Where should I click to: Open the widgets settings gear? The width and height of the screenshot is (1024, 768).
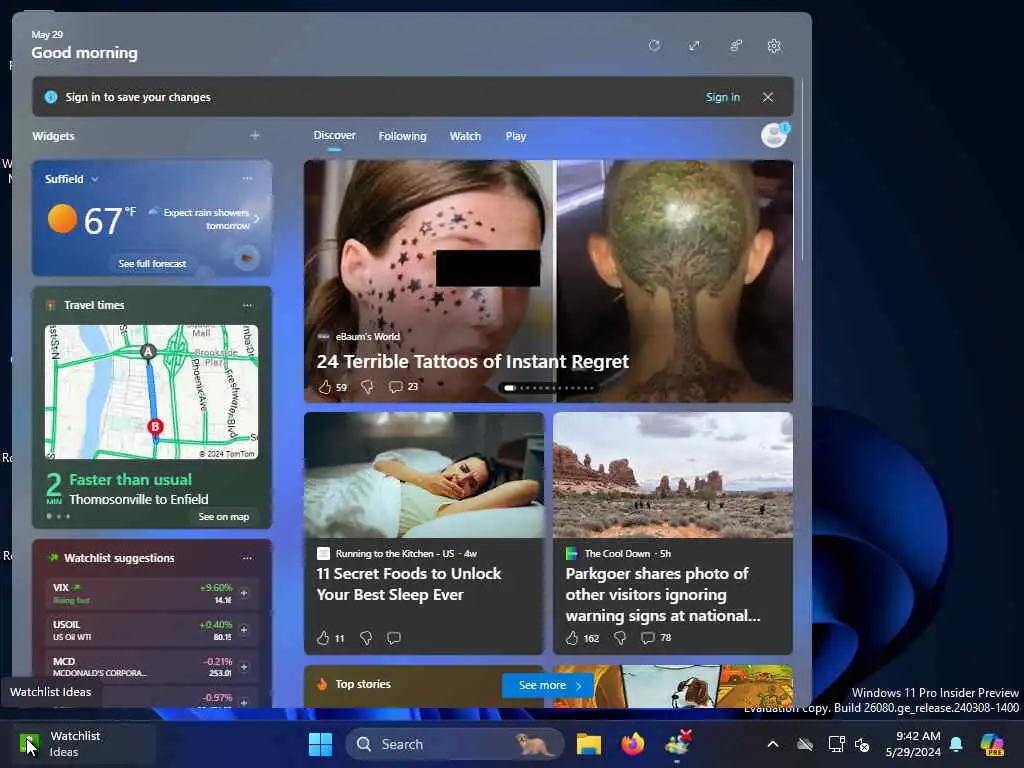tap(774, 46)
